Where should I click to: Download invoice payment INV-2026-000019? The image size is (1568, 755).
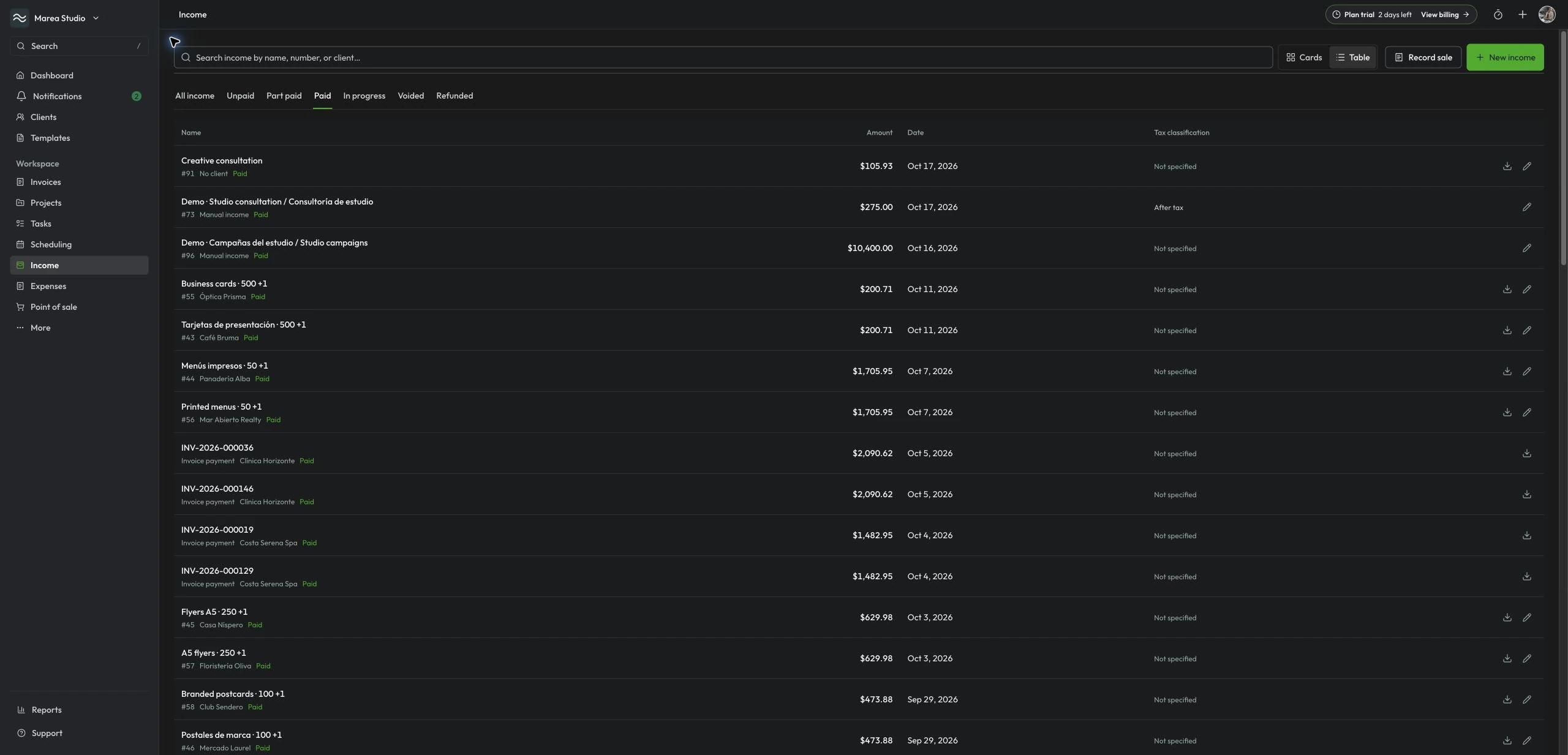tap(1526, 535)
